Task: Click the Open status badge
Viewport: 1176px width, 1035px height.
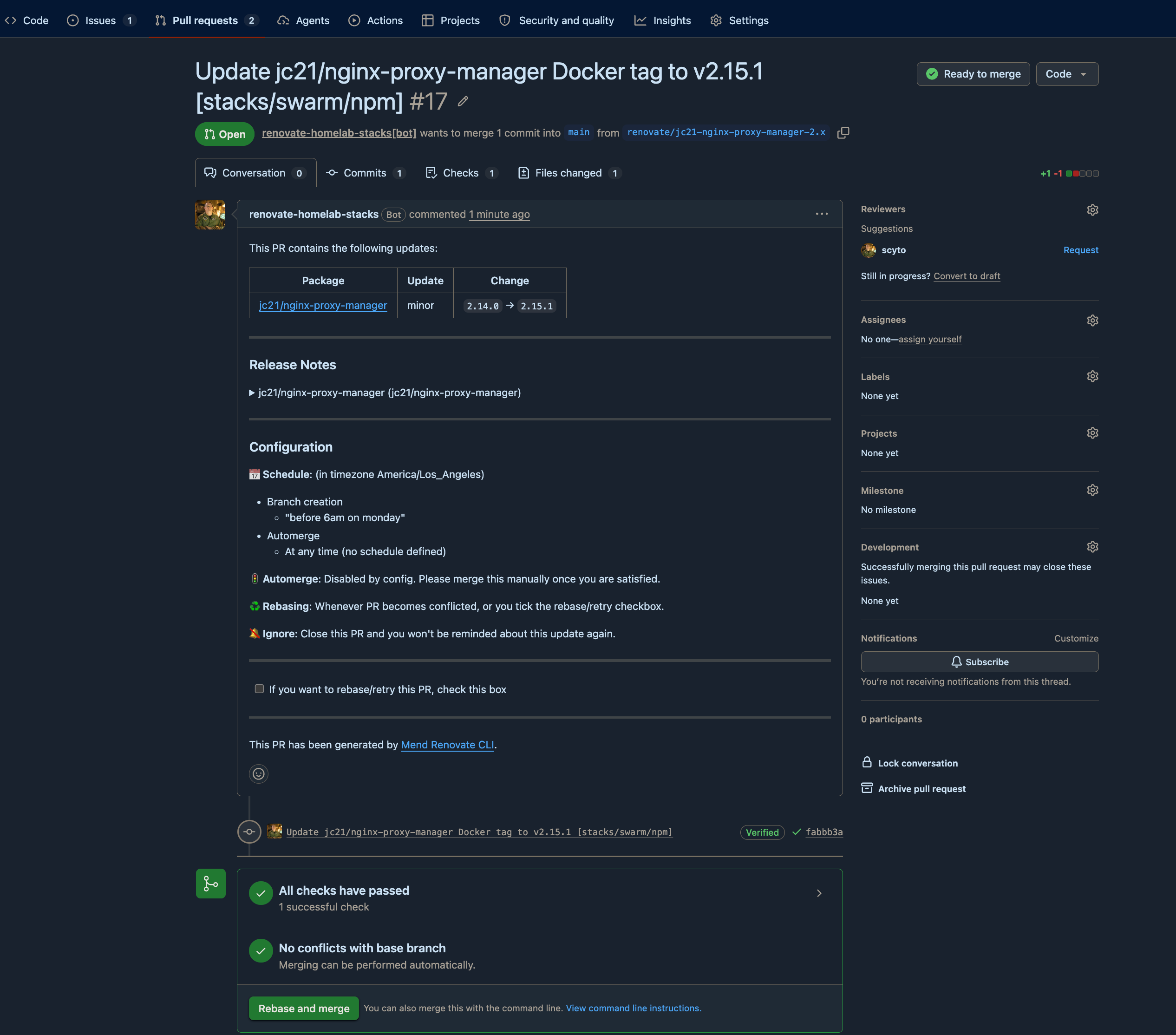Action: [225, 134]
